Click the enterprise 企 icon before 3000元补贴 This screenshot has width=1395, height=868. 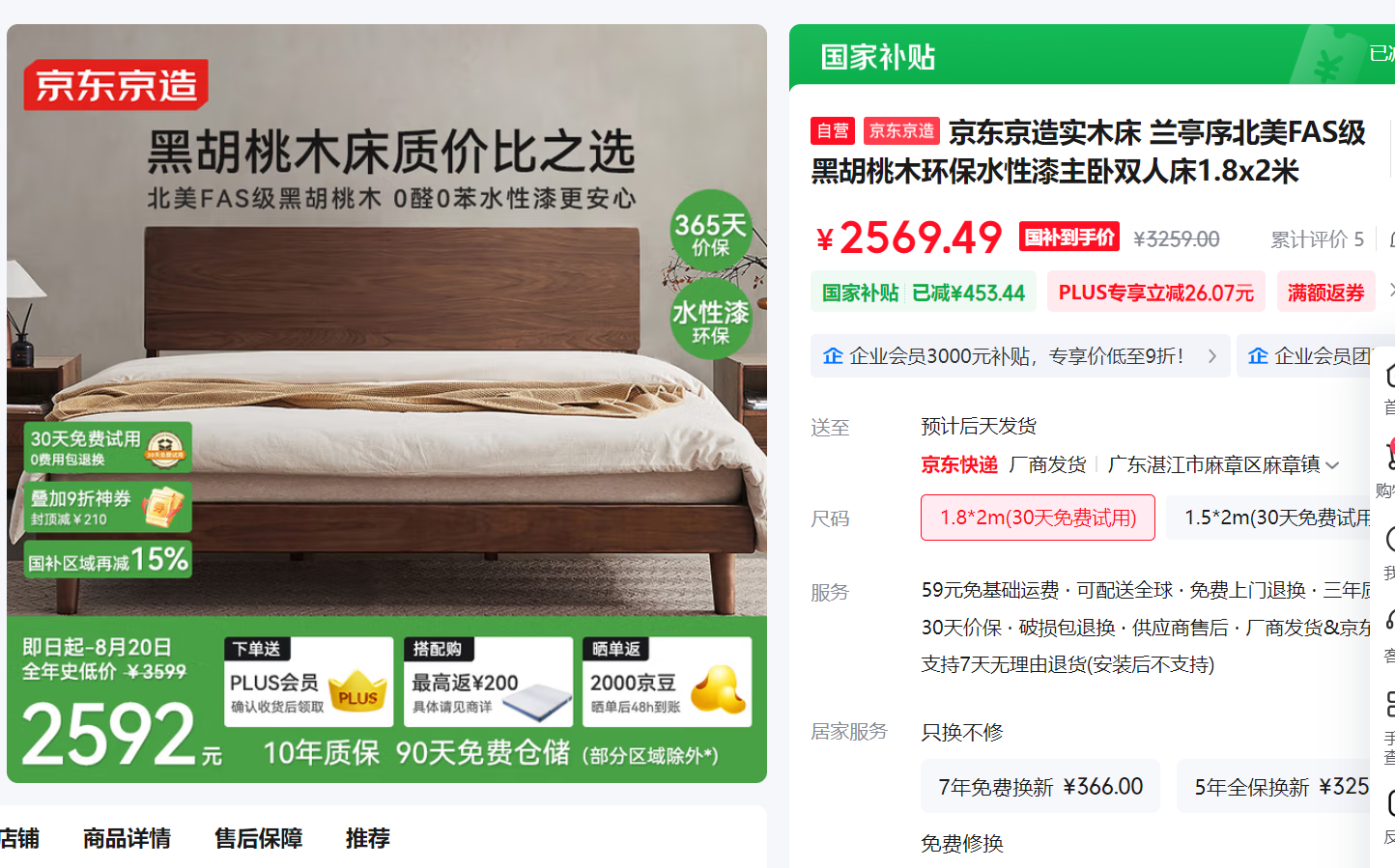tap(833, 356)
